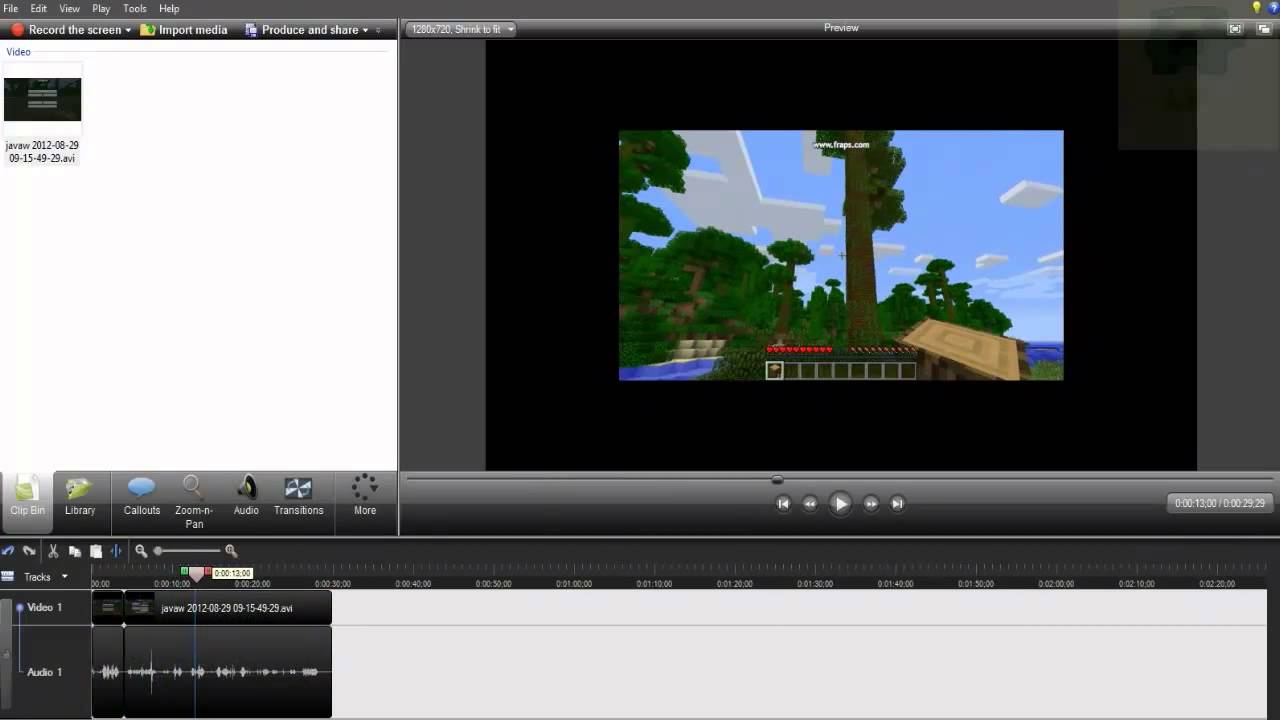Viewport: 1280px width, 720px height.
Task: Redo with the timeline redo arrow
Action: [x=29, y=551]
